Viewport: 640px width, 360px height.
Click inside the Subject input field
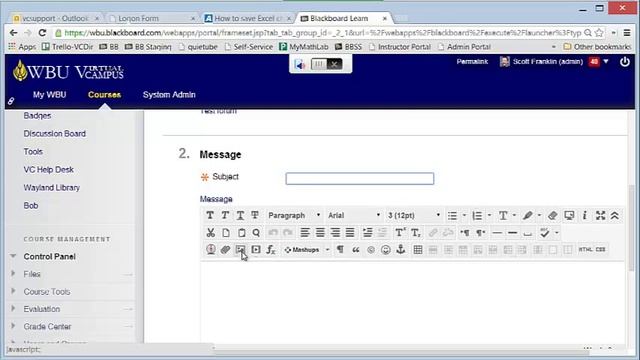pos(360,178)
